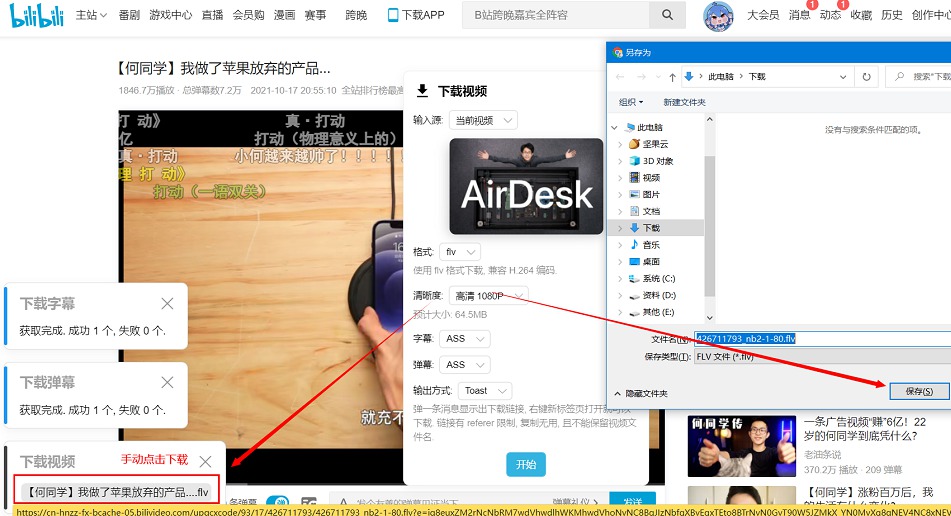Image resolution: width=951 pixels, height=516 pixels.
Task: Open the 主站 dropdown in header
Action: click(x=91, y=15)
